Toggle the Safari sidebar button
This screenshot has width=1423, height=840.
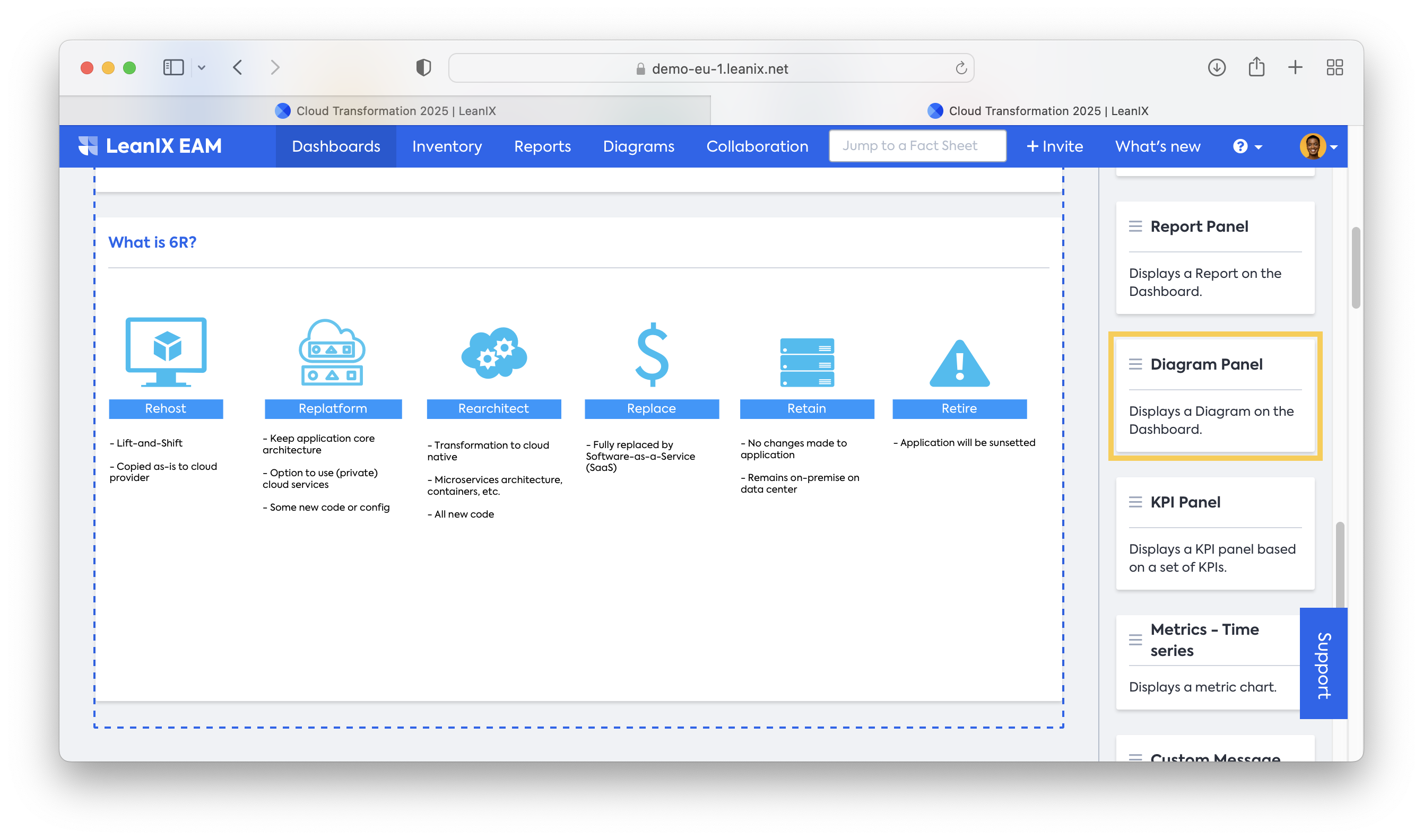pos(173,68)
